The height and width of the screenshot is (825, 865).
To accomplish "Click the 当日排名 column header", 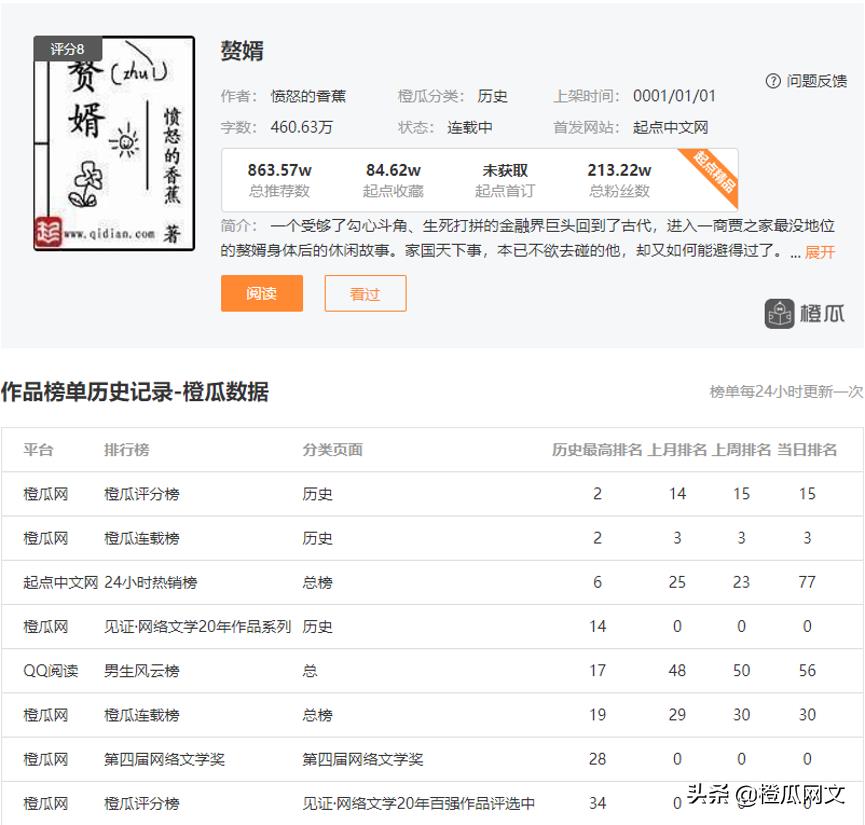I will tap(807, 450).
